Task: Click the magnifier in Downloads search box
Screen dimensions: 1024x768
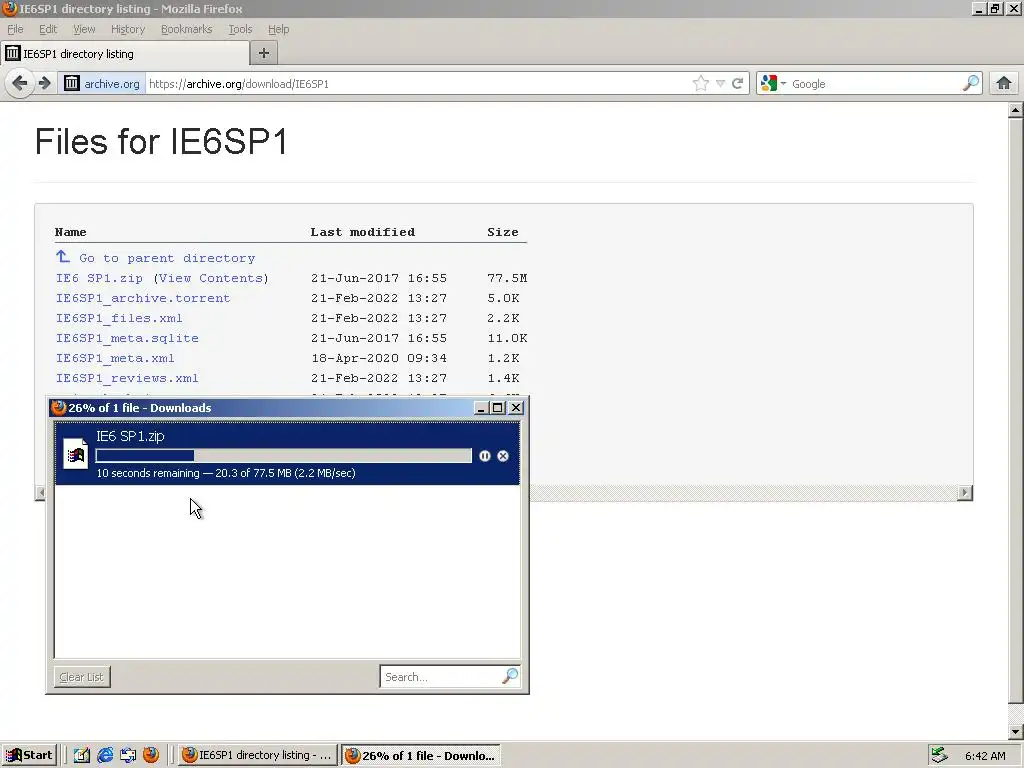Action: point(510,676)
